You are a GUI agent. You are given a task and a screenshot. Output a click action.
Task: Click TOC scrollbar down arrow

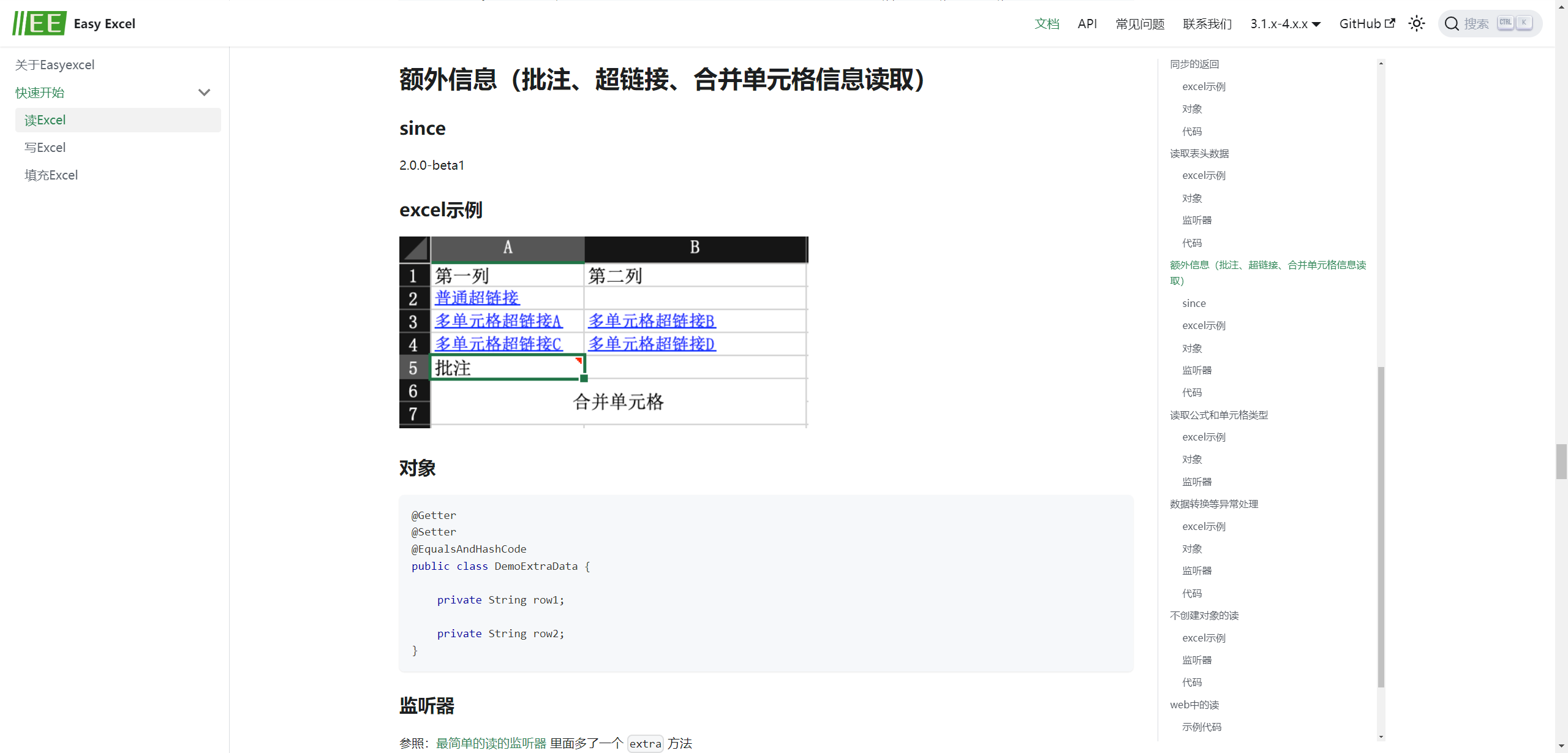(x=1381, y=736)
